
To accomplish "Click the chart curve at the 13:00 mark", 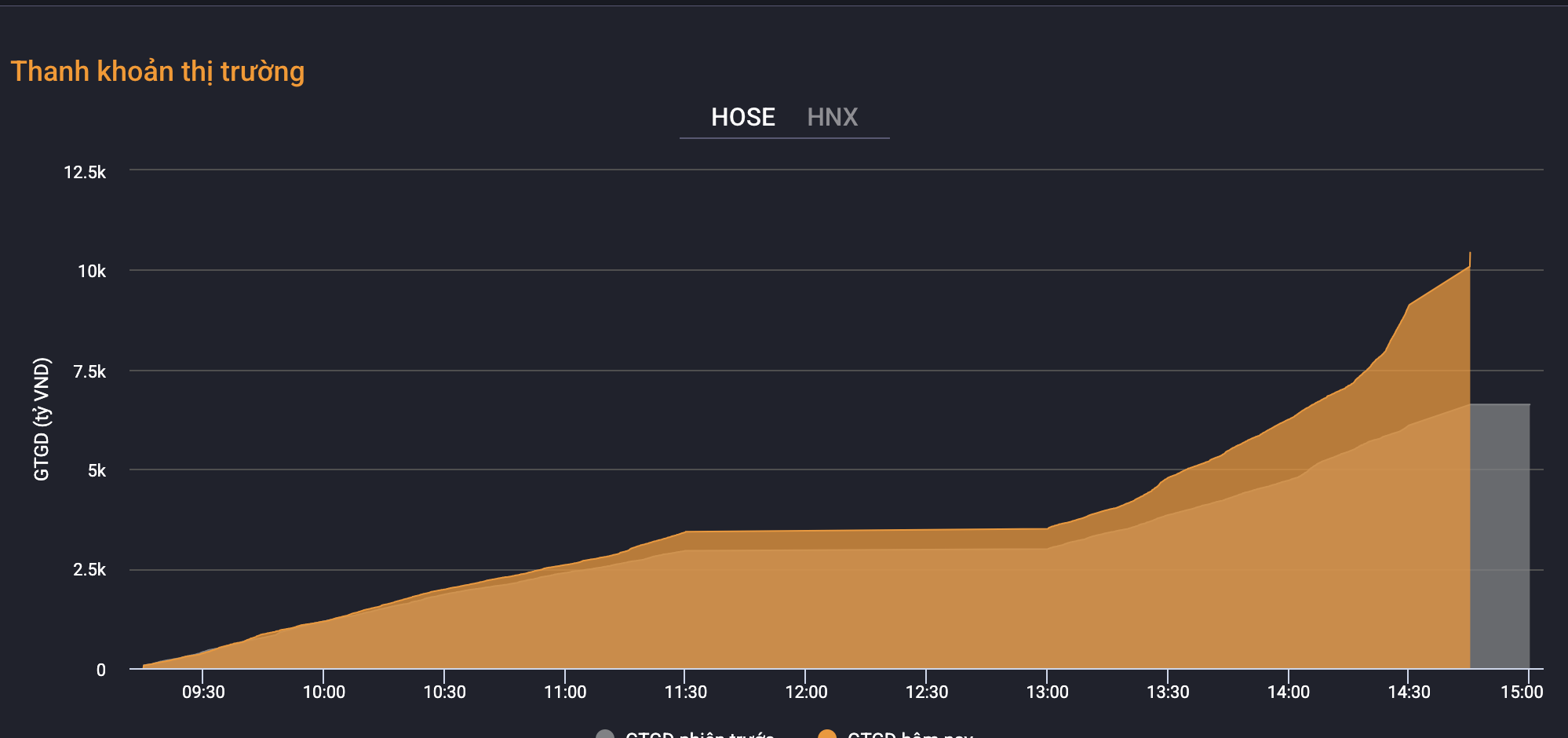I will point(1048,530).
